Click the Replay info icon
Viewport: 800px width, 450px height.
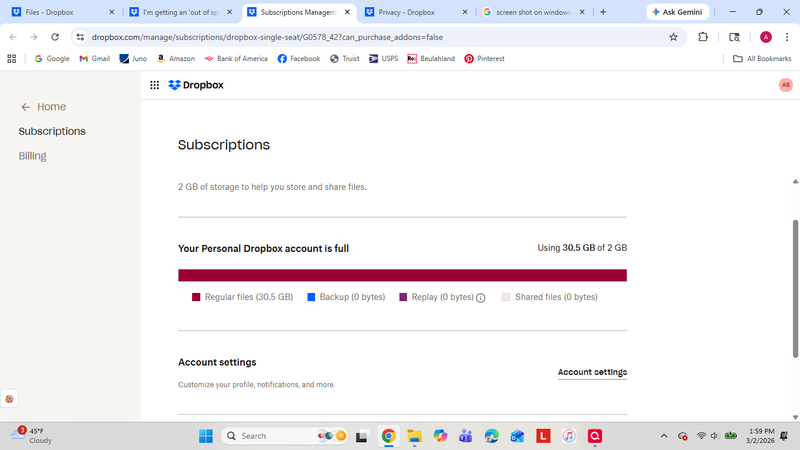click(480, 298)
